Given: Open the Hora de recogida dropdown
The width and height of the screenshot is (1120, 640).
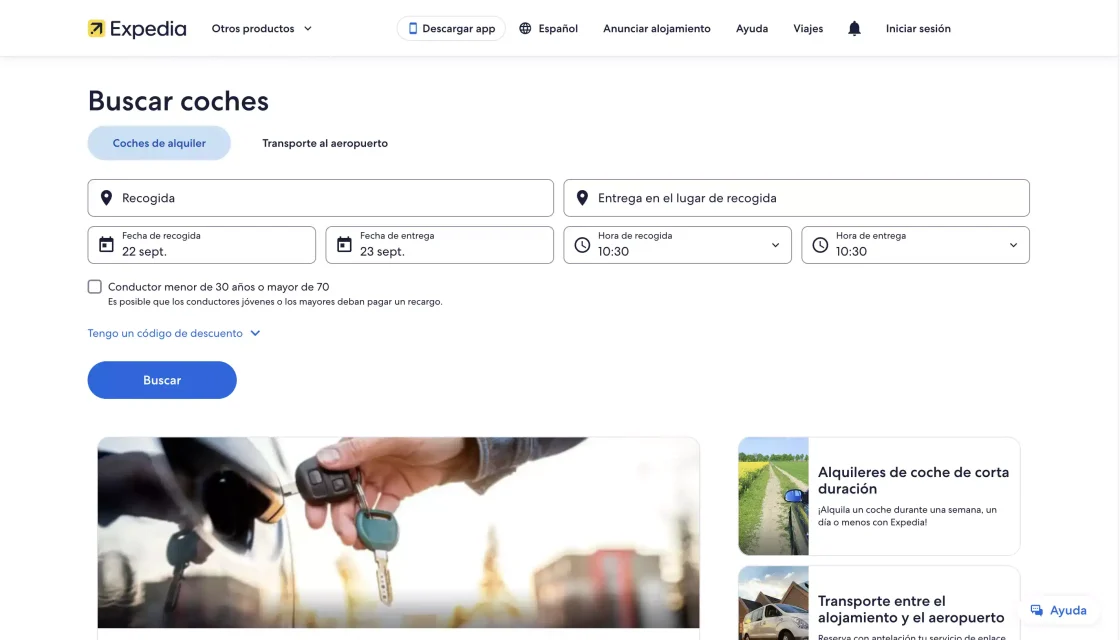Looking at the screenshot, I should [677, 245].
